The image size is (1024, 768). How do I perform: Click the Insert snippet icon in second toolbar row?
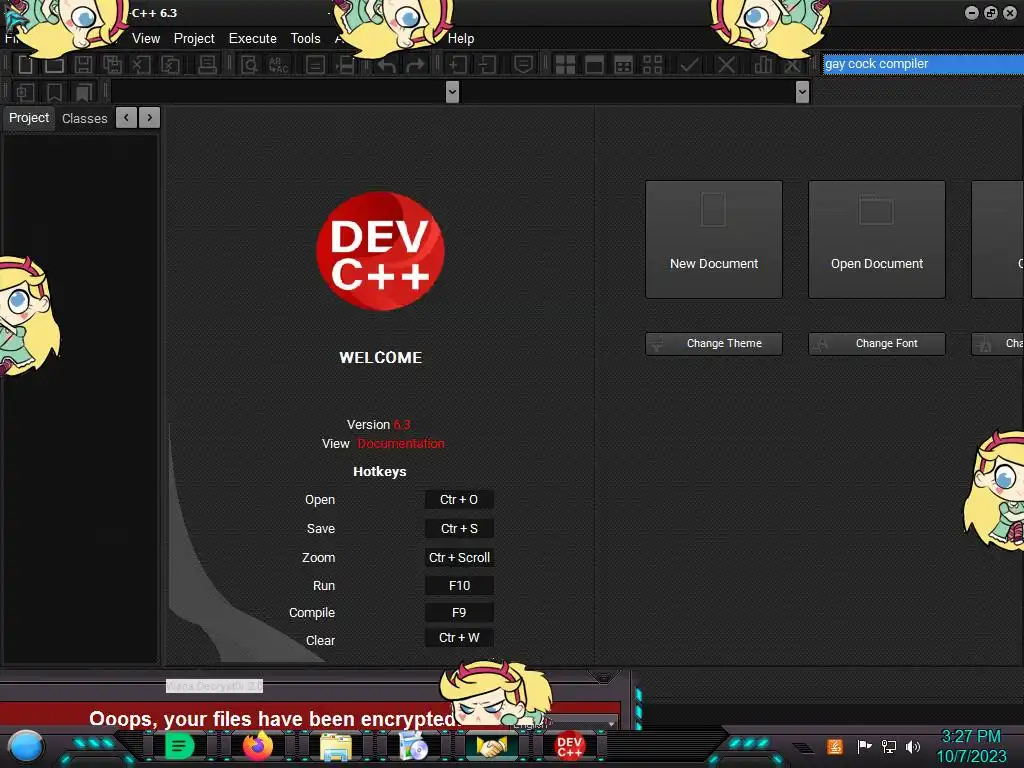point(25,92)
